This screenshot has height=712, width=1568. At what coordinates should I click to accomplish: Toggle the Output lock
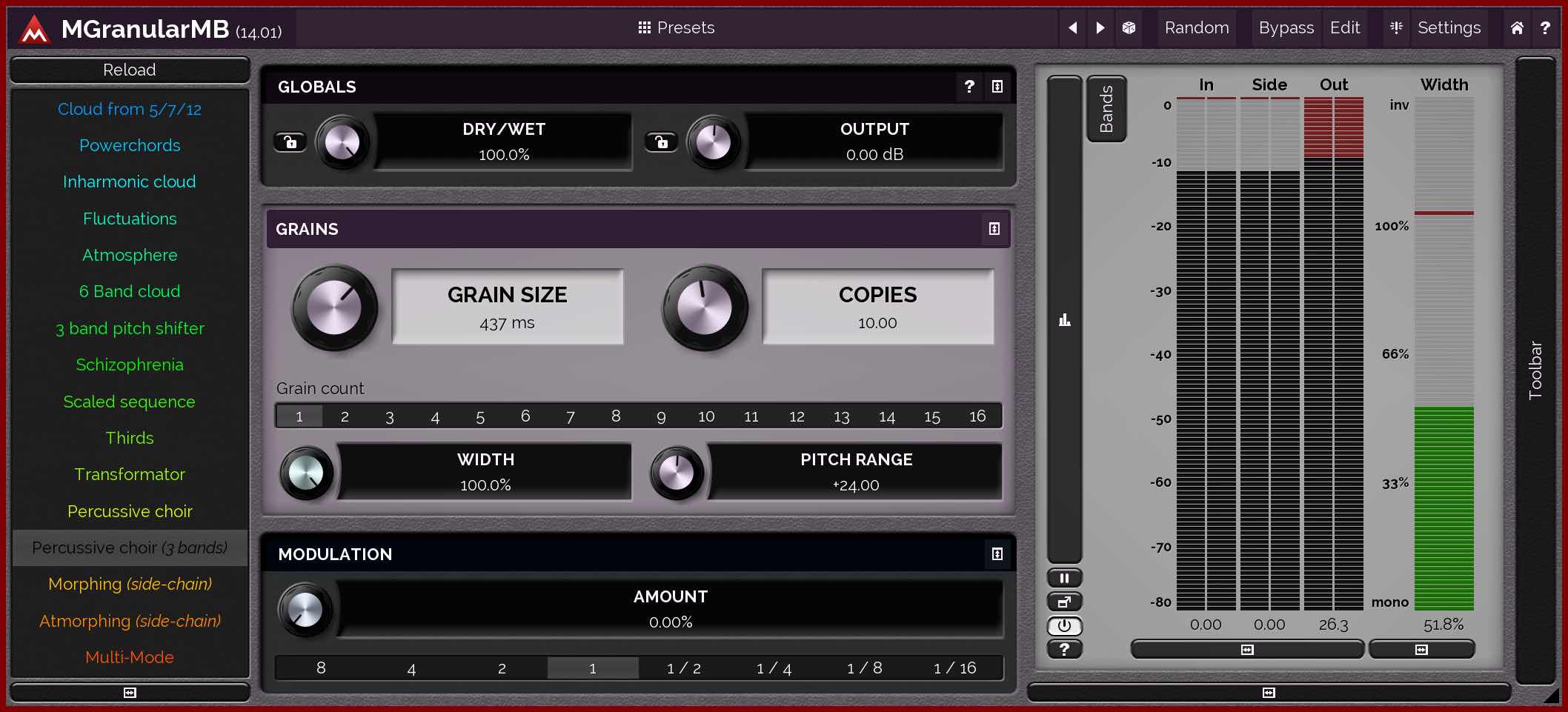point(661,142)
